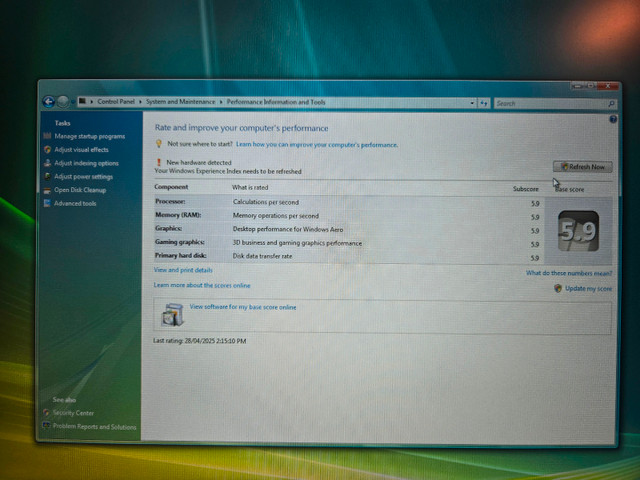This screenshot has width=640, height=480.
Task: Click 'Disk data transfer rate' text
Action: pos(262,256)
